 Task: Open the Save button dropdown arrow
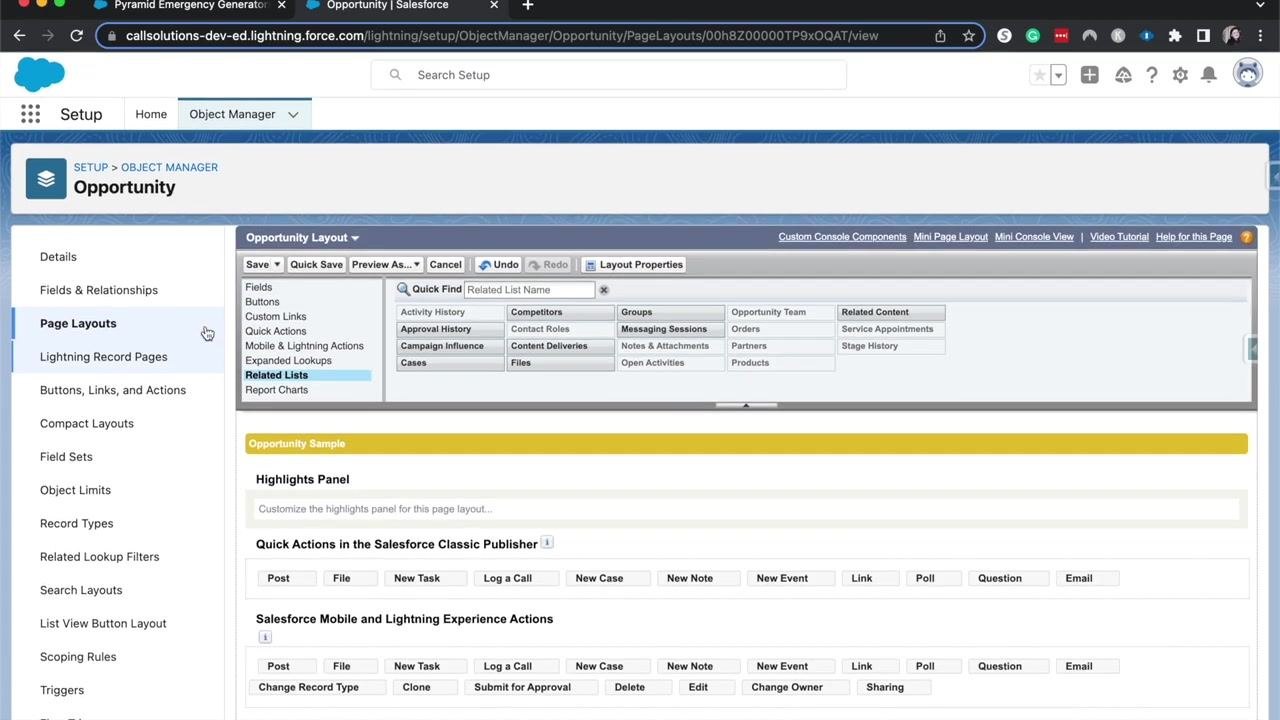point(277,265)
